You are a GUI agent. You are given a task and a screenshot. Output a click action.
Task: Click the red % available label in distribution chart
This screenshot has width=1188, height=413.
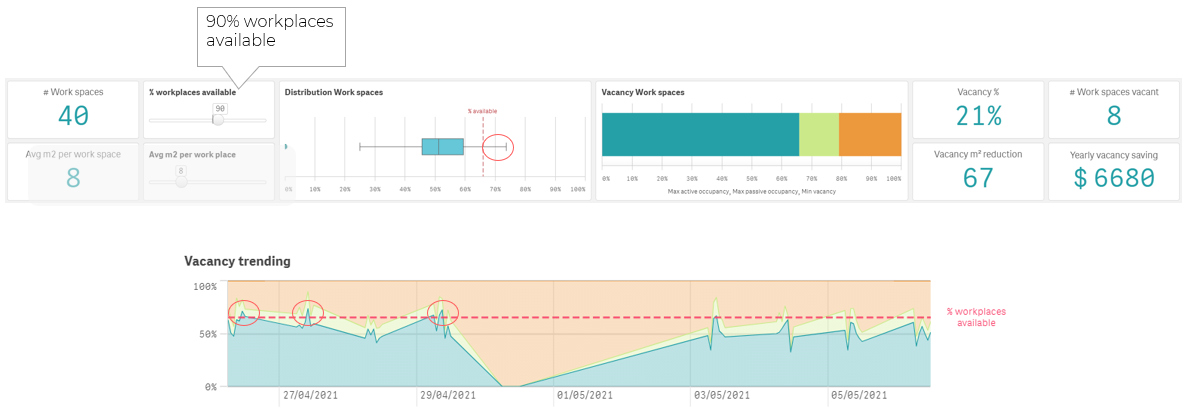482,111
